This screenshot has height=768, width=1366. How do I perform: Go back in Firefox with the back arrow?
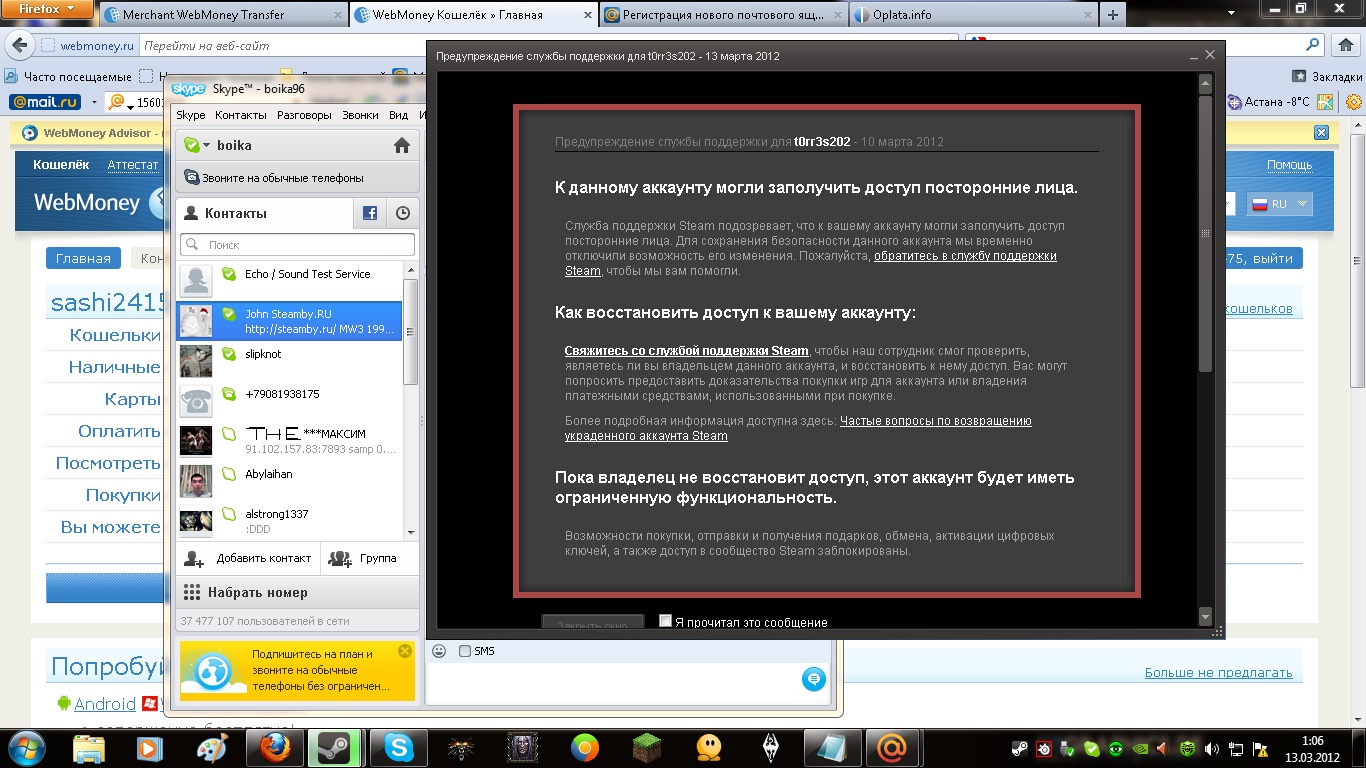coord(19,46)
